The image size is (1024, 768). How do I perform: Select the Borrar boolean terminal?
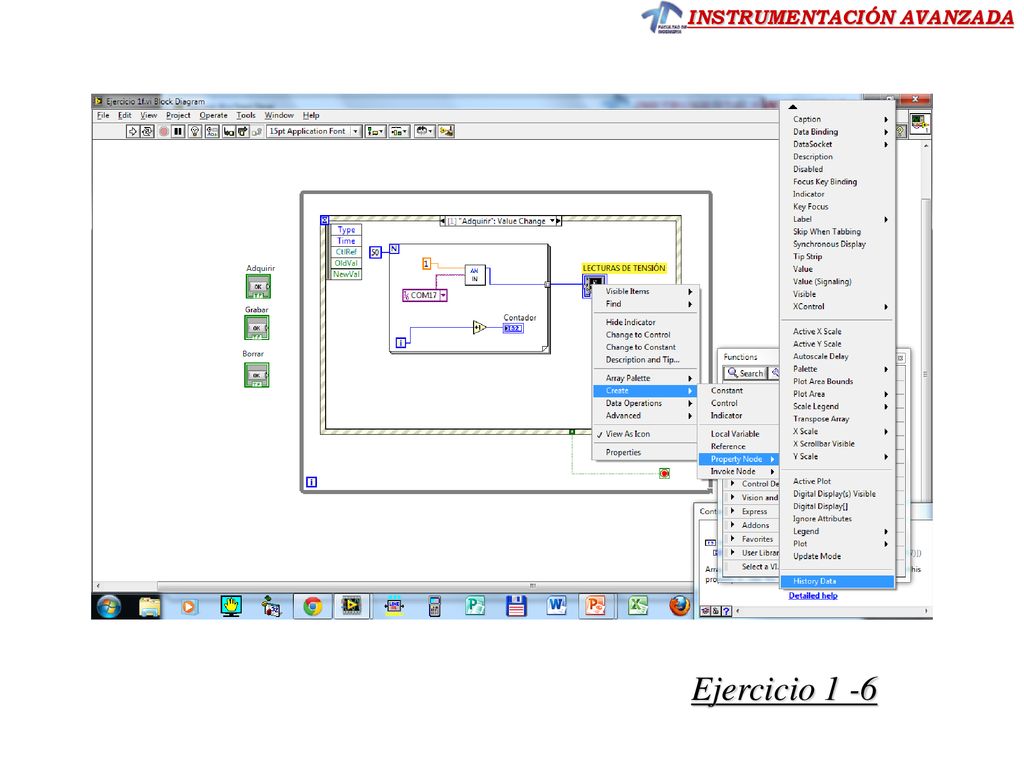[x=257, y=375]
